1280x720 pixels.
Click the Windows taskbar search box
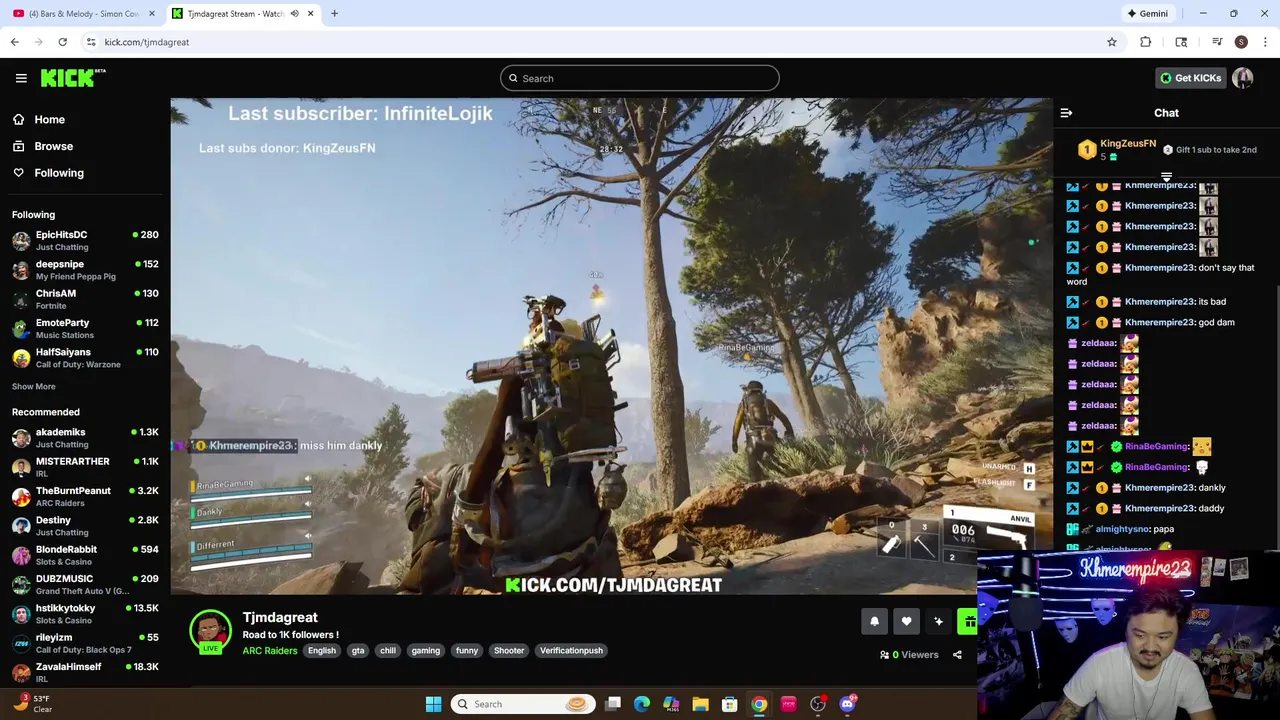tap(523, 704)
